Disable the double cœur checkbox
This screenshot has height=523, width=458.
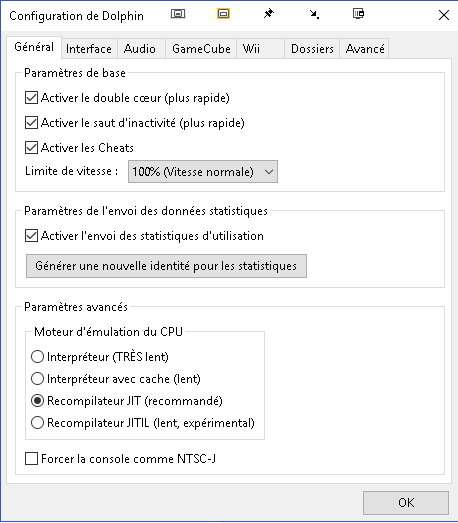point(31,98)
